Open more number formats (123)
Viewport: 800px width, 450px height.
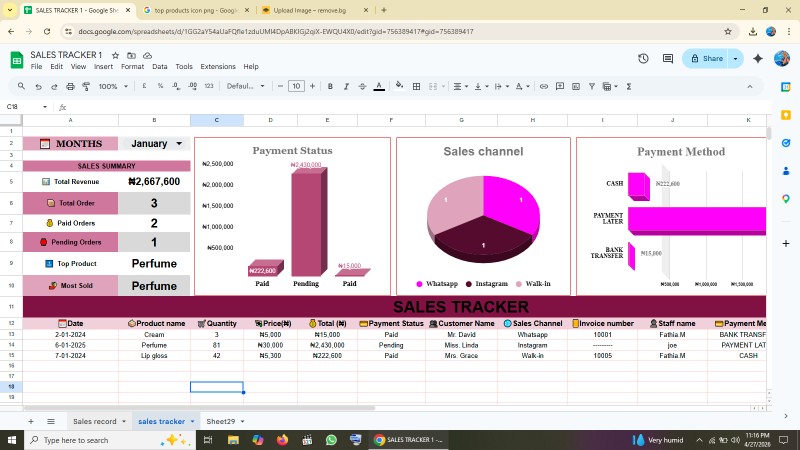(209, 86)
